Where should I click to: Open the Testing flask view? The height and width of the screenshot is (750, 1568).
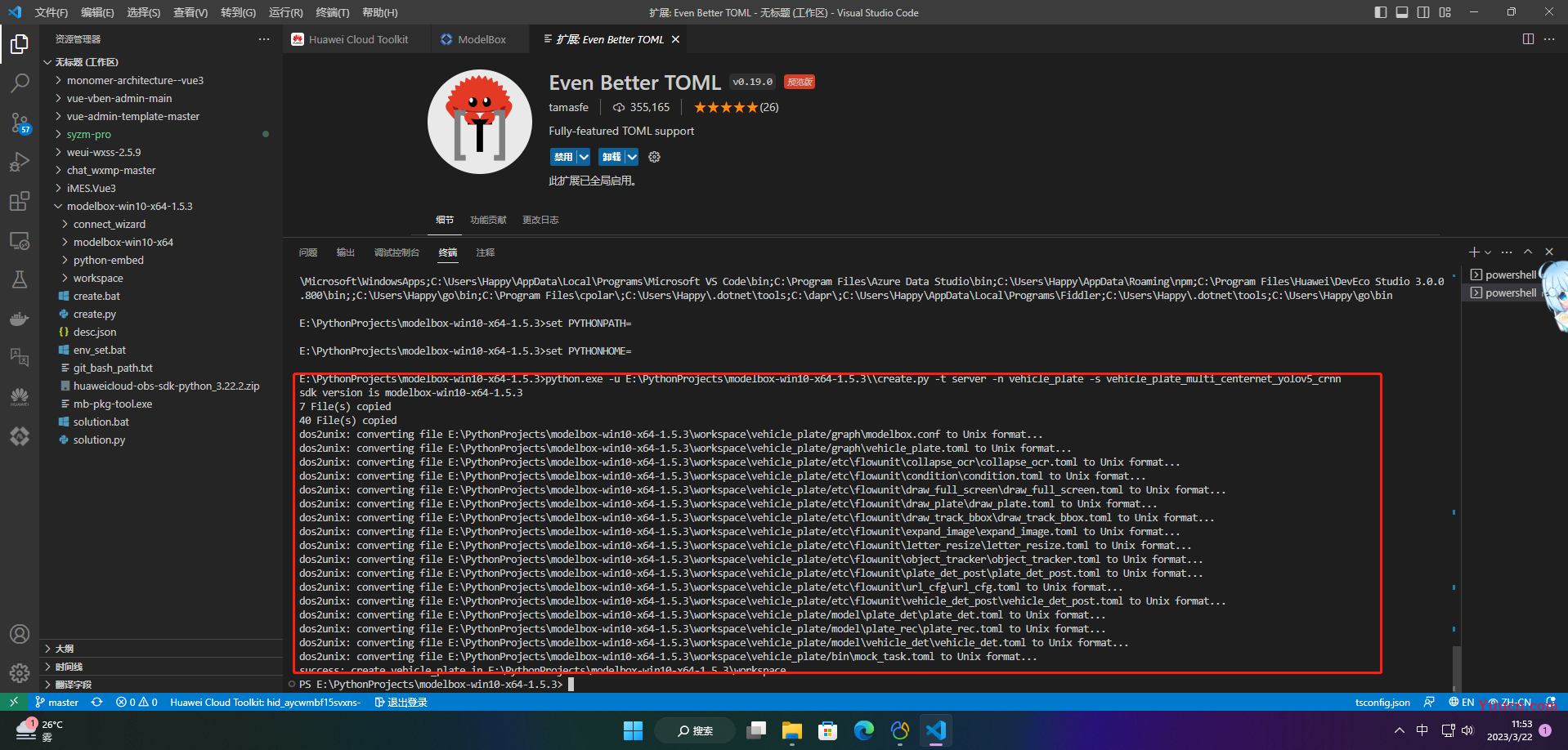[x=20, y=279]
